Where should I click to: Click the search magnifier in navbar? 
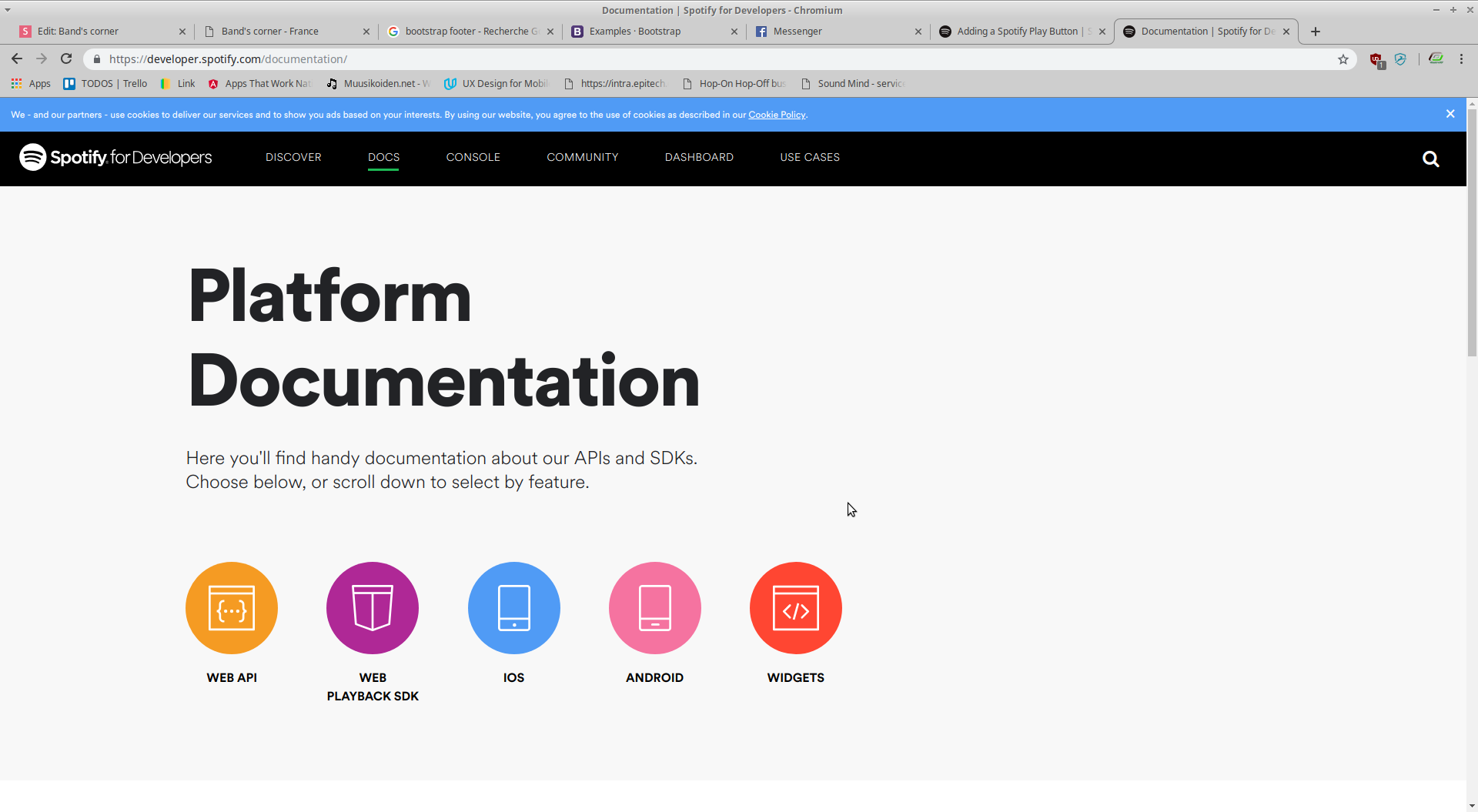(1431, 159)
